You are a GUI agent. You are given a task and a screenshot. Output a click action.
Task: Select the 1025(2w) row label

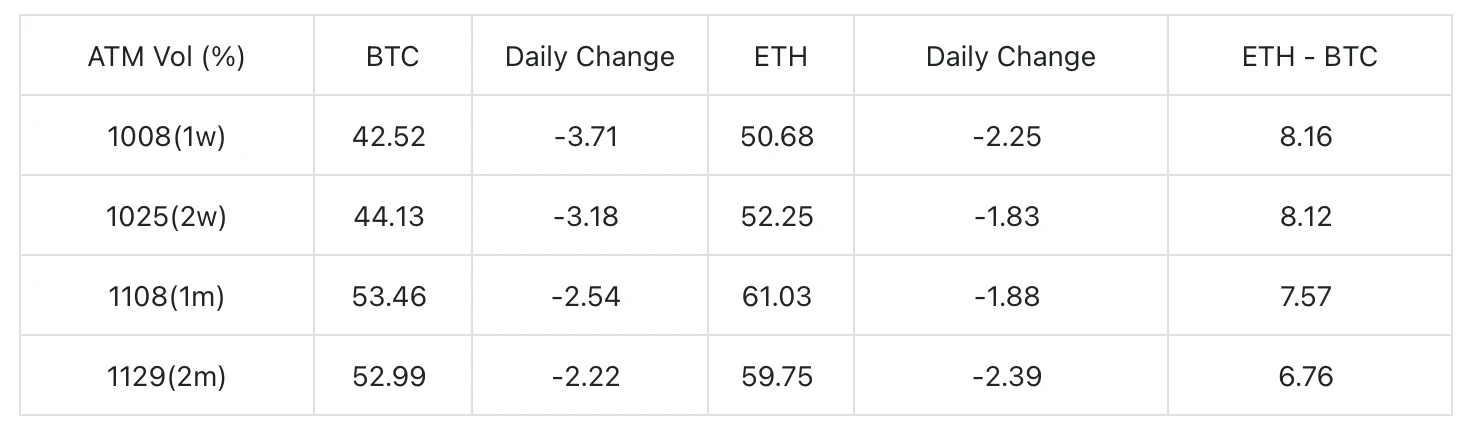166,216
